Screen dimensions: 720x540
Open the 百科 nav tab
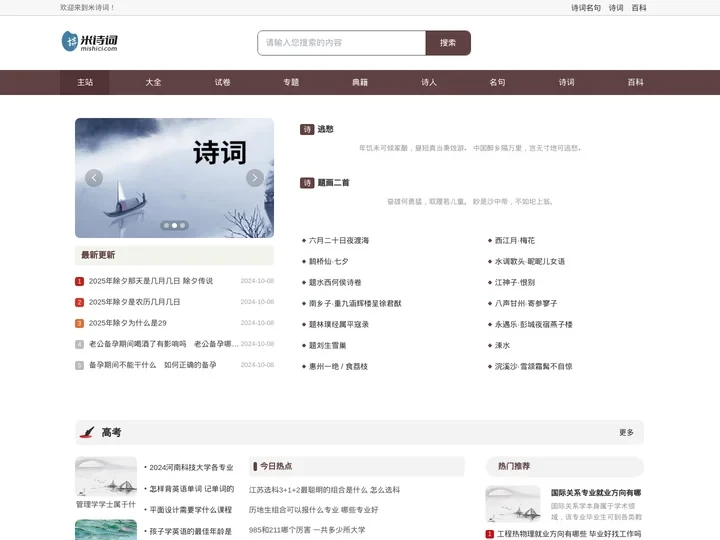636,82
